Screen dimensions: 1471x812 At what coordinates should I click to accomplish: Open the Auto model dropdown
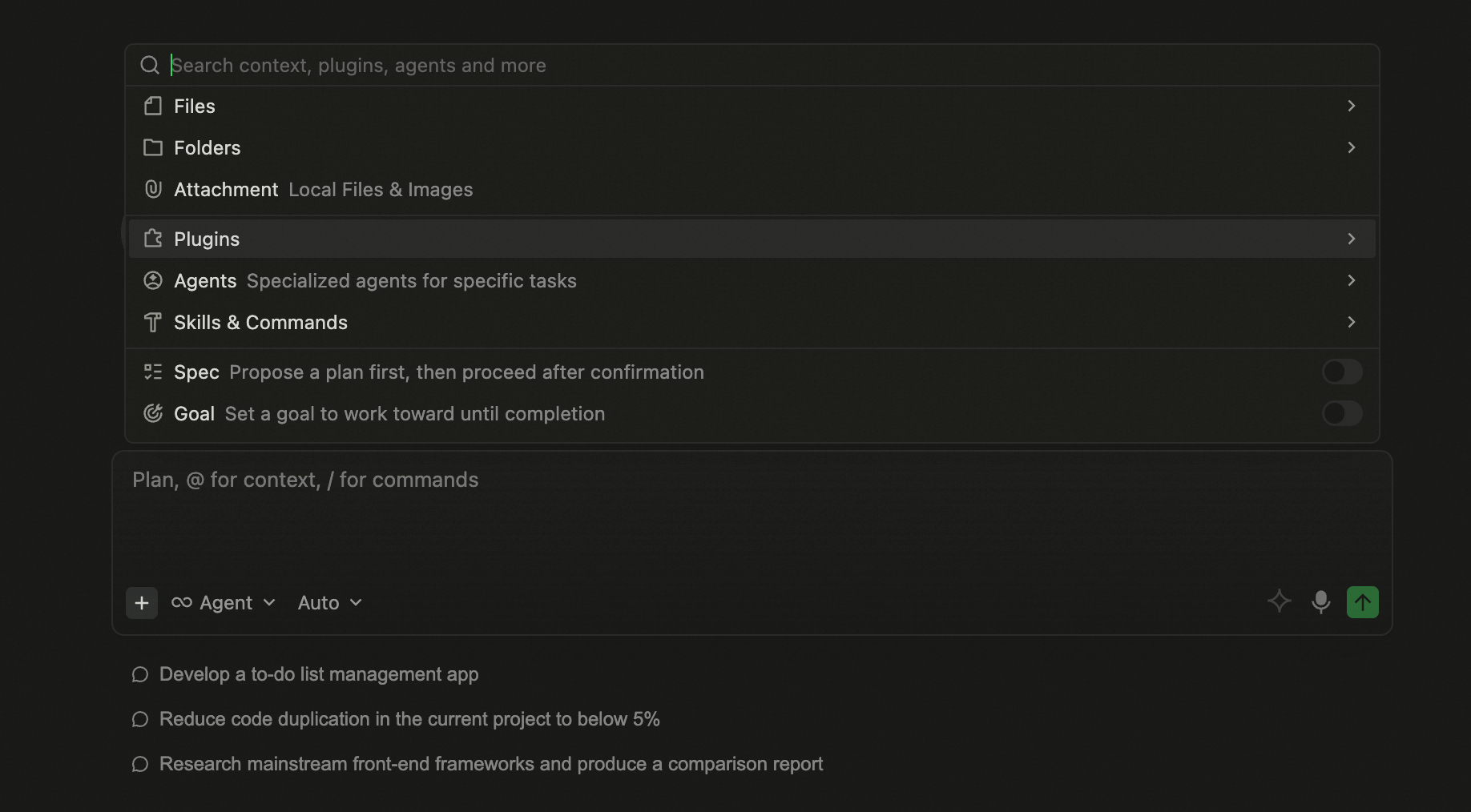pos(330,603)
